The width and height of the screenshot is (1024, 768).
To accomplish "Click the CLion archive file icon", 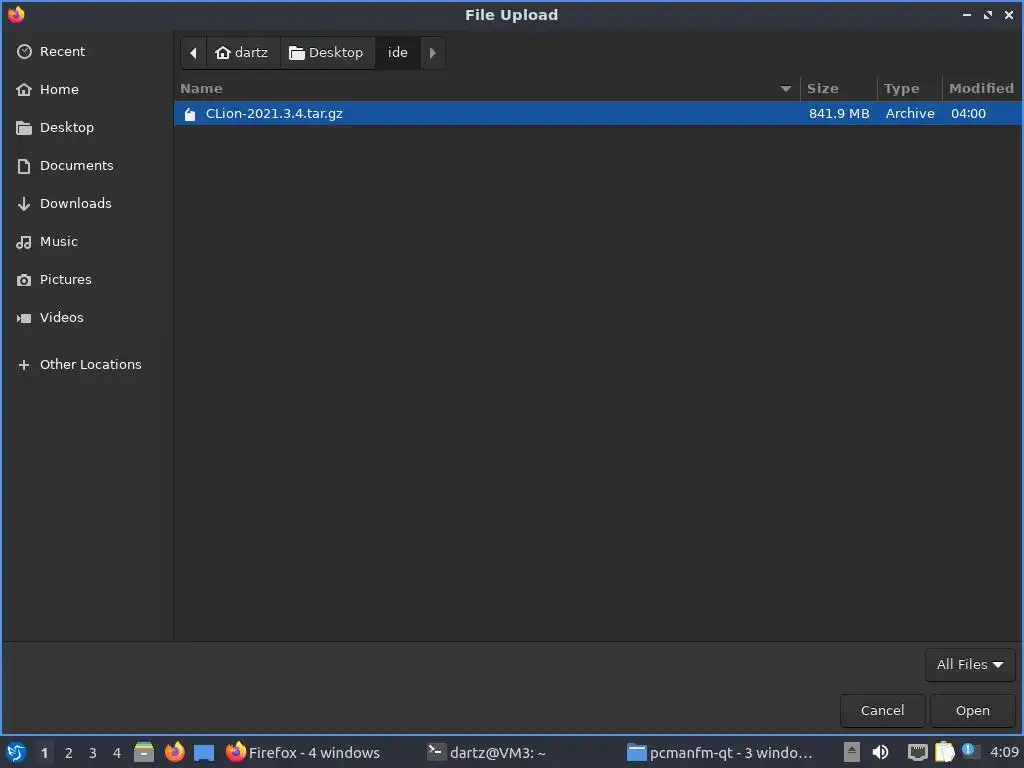I will [190, 114].
